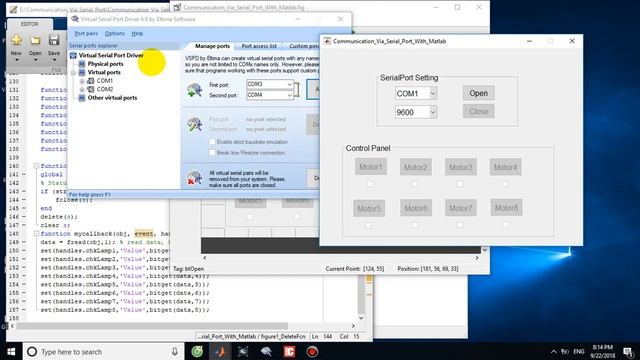Open the Help menu in Virtual Serial Port Driver
Viewport: 640px width, 360px height.
point(137,33)
